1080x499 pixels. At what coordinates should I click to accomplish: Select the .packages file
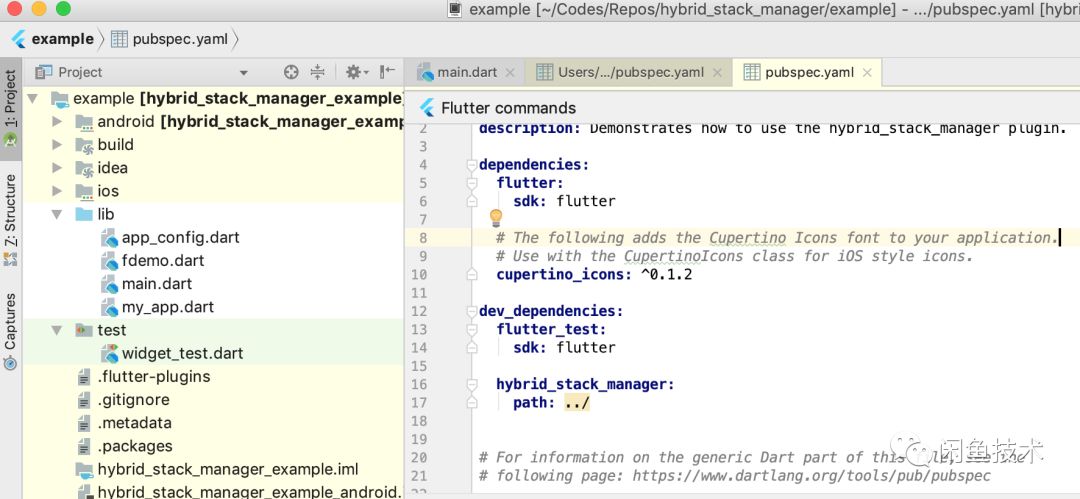[135, 447]
